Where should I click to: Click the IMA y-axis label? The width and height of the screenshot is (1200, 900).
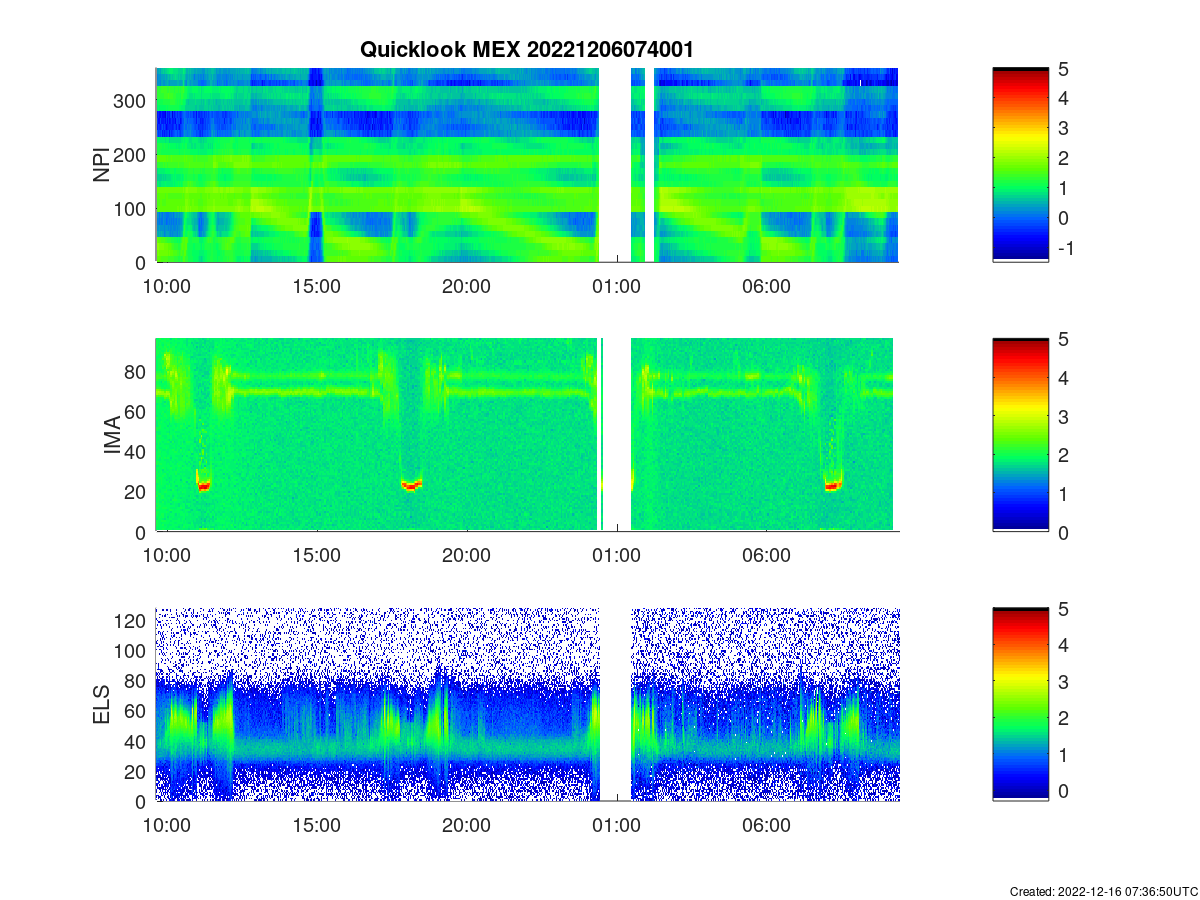(x=111, y=436)
